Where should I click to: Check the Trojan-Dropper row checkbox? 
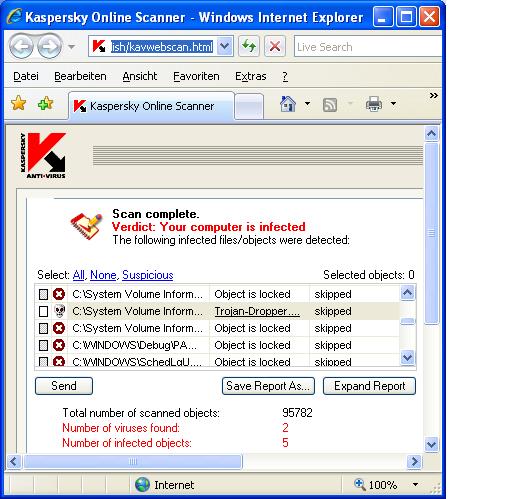pyautogui.click(x=43, y=311)
